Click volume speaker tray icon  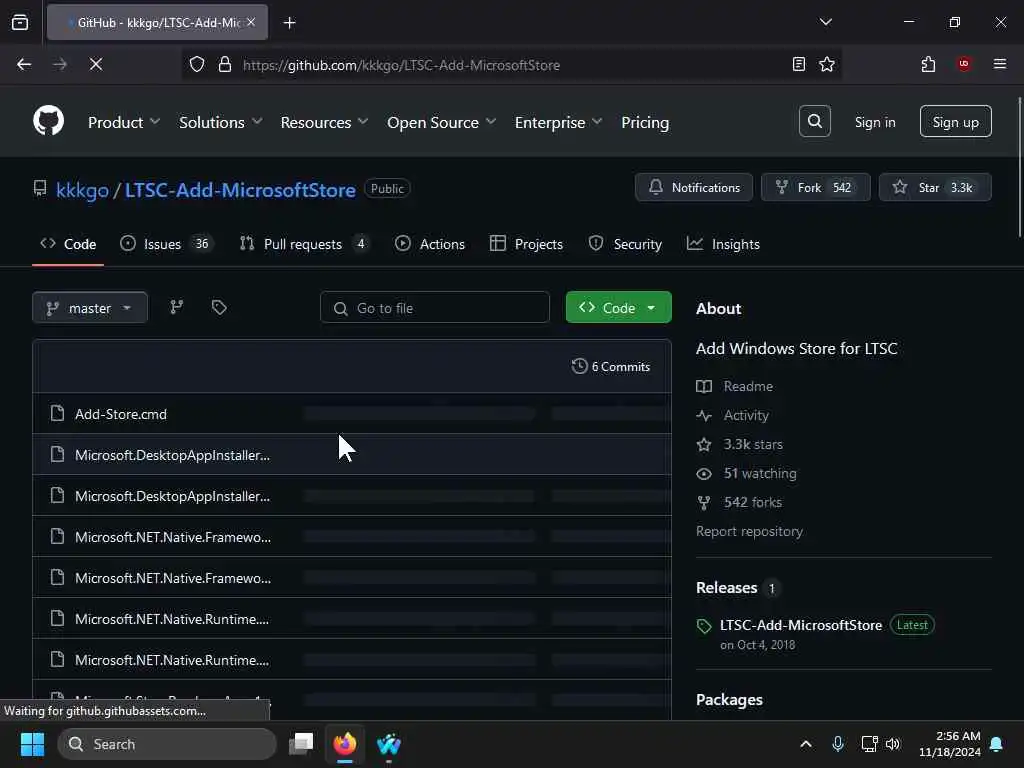pyautogui.click(x=893, y=744)
